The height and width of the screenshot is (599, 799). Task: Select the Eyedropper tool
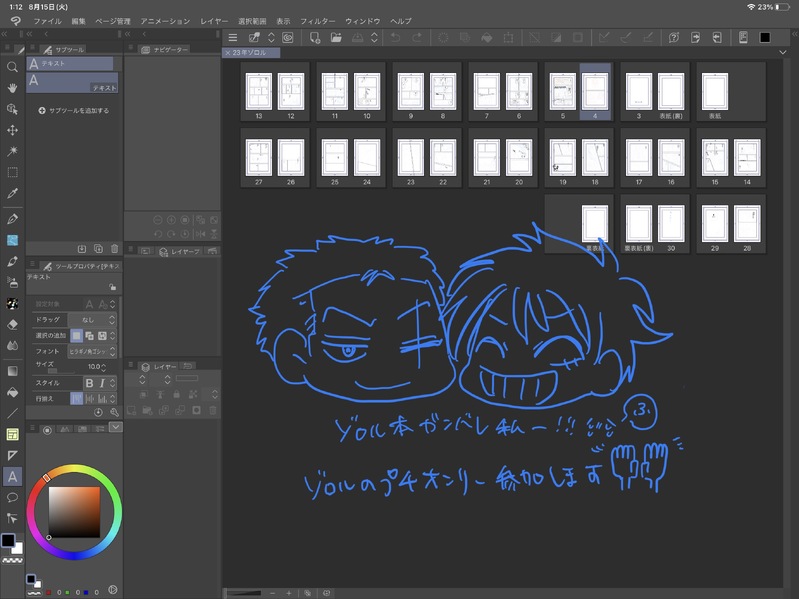12,193
